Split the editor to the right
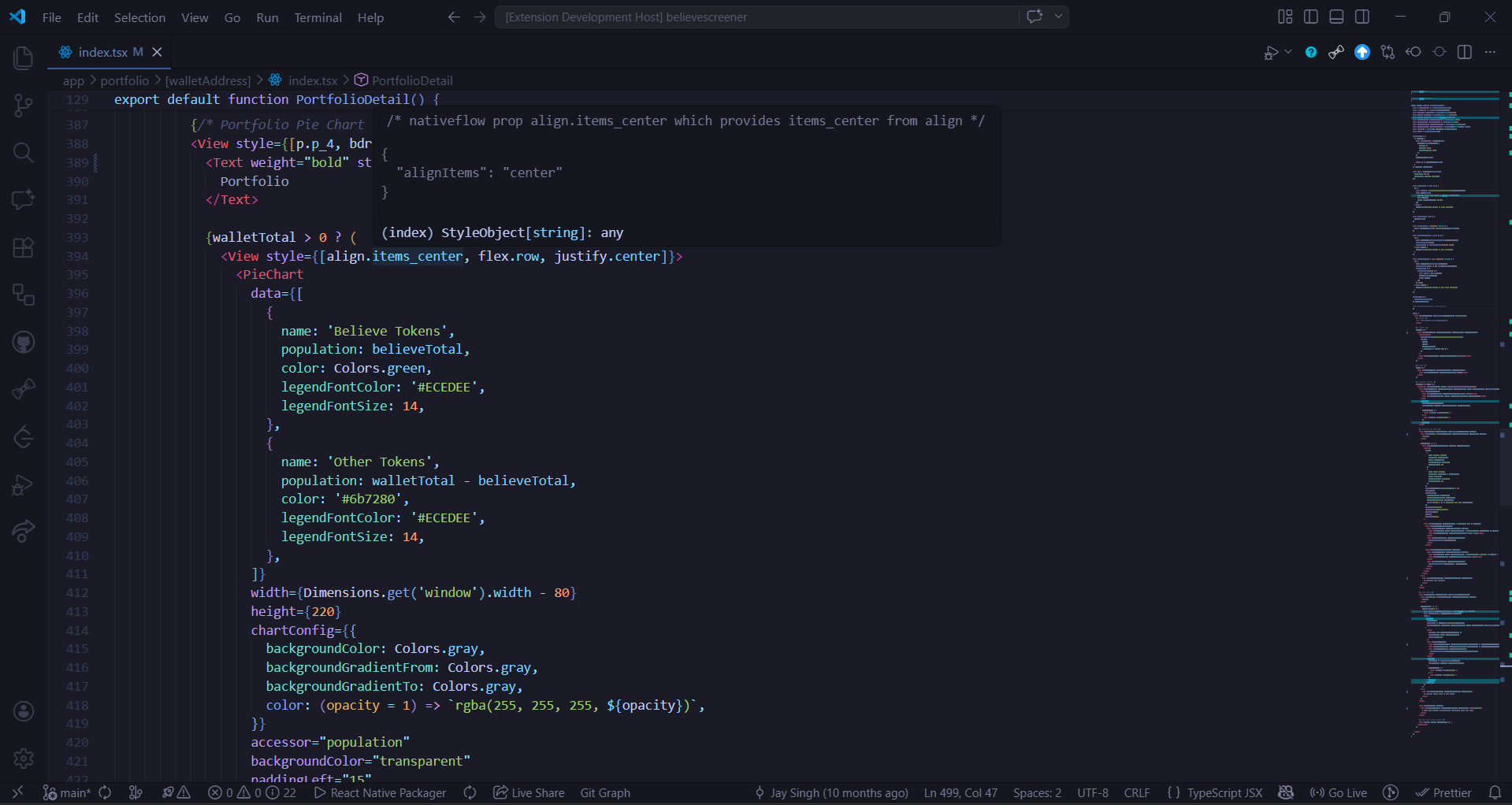 pyautogui.click(x=1465, y=52)
